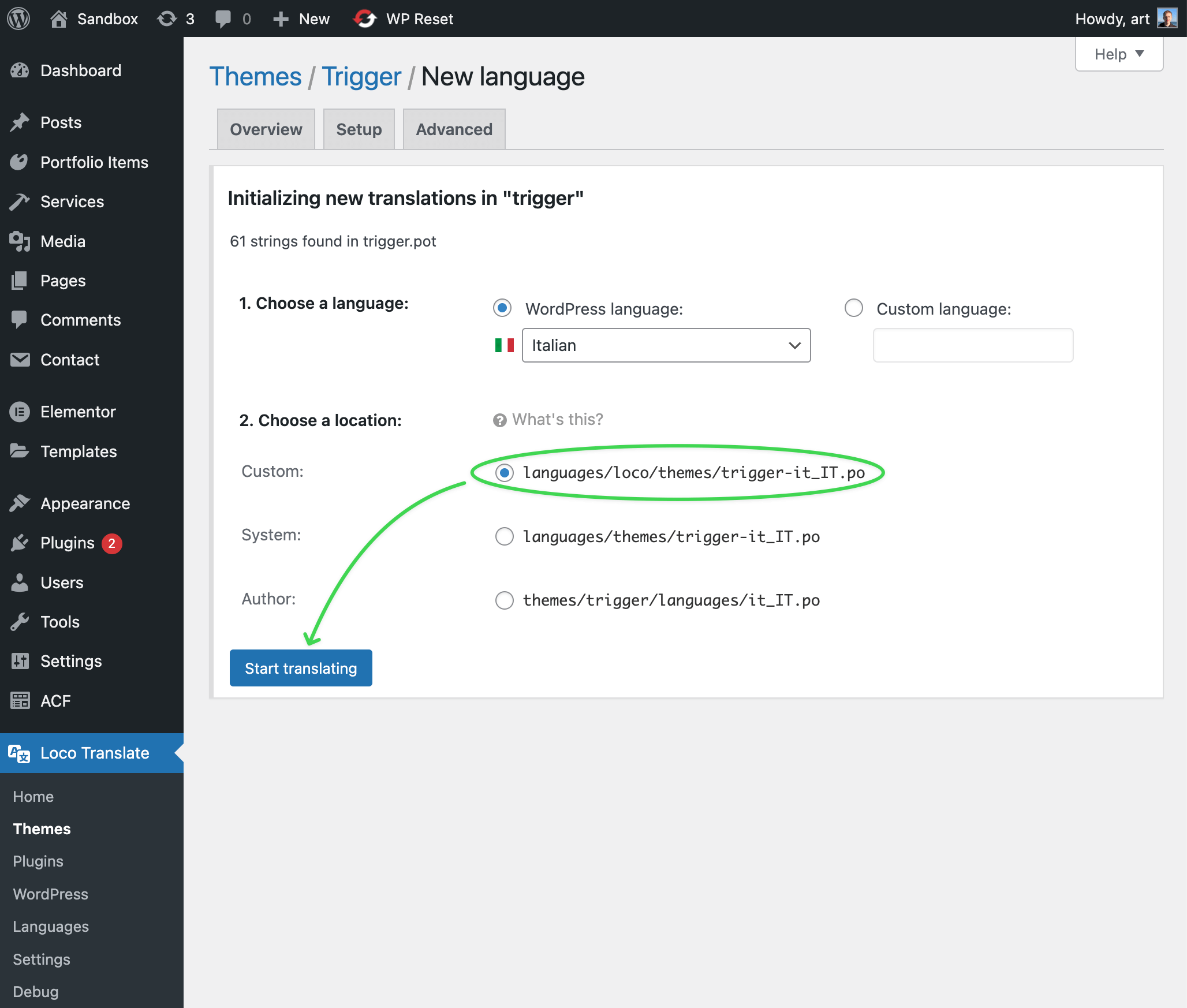Screen dimensions: 1187x1008
Task: Expand the Help dropdown panel
Action: [x=1118, y=54]
